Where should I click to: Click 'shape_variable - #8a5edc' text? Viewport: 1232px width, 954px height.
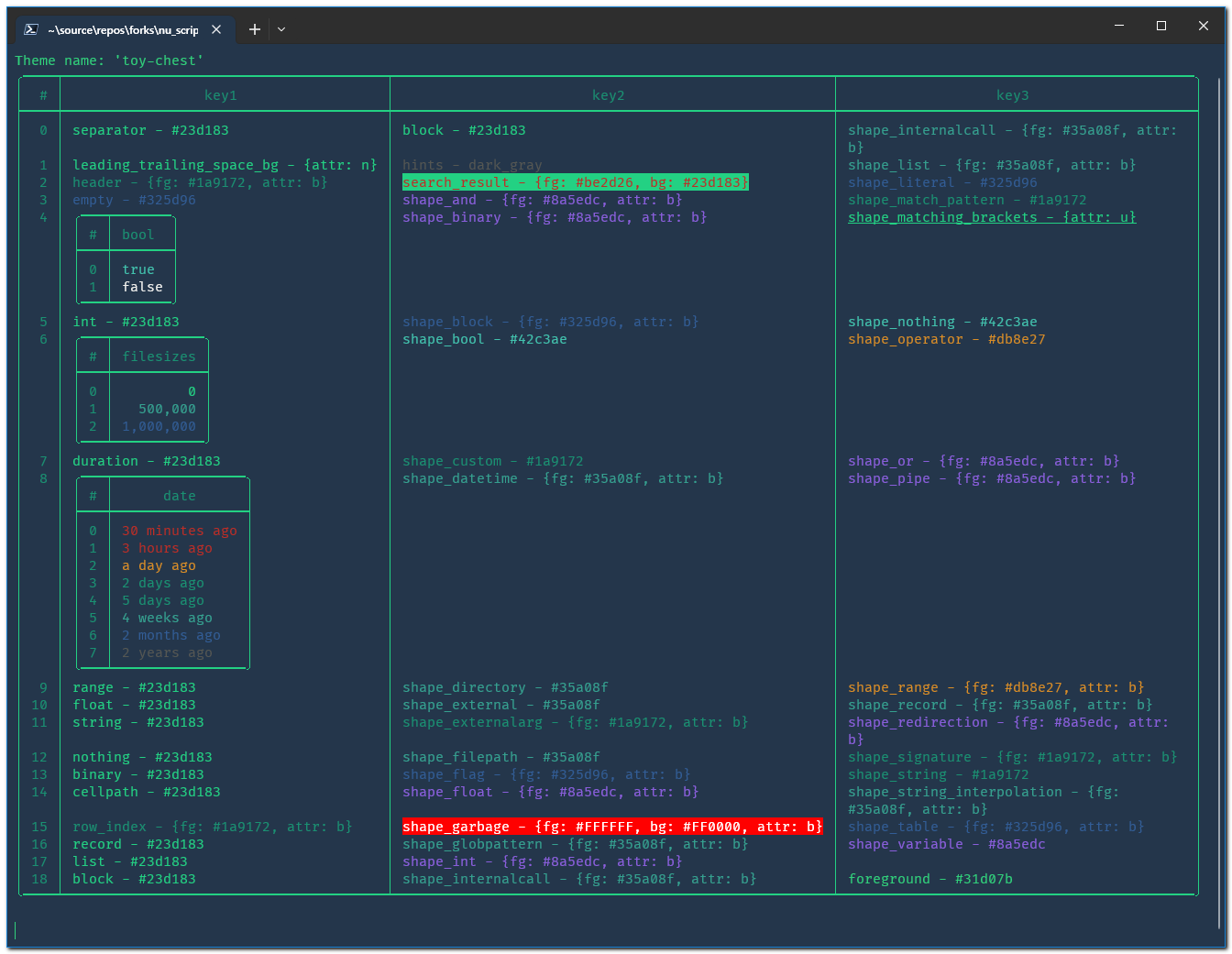(947, 844)
